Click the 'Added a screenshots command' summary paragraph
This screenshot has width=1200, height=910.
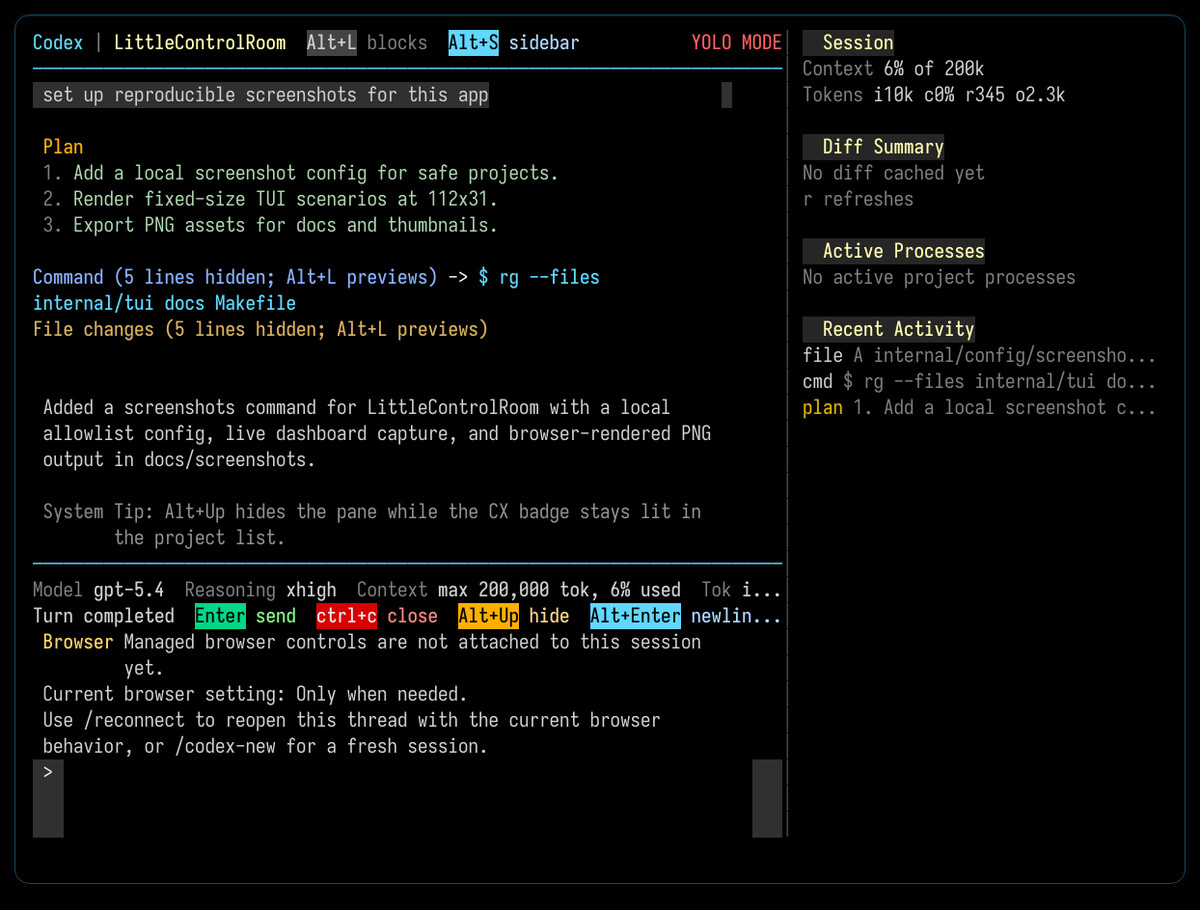[x=377, y=433]
